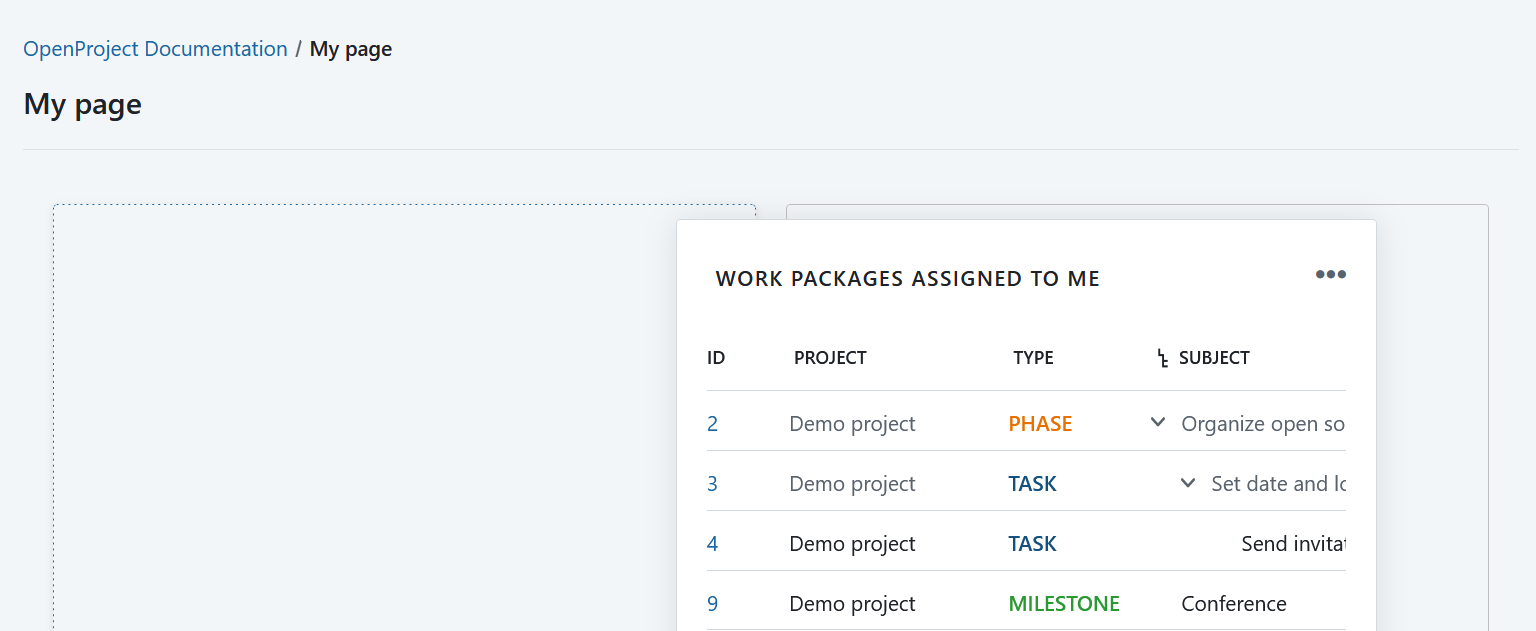
Task: Collapse children of the 'Set date and lo...' task
Action: click(1187, 482)
